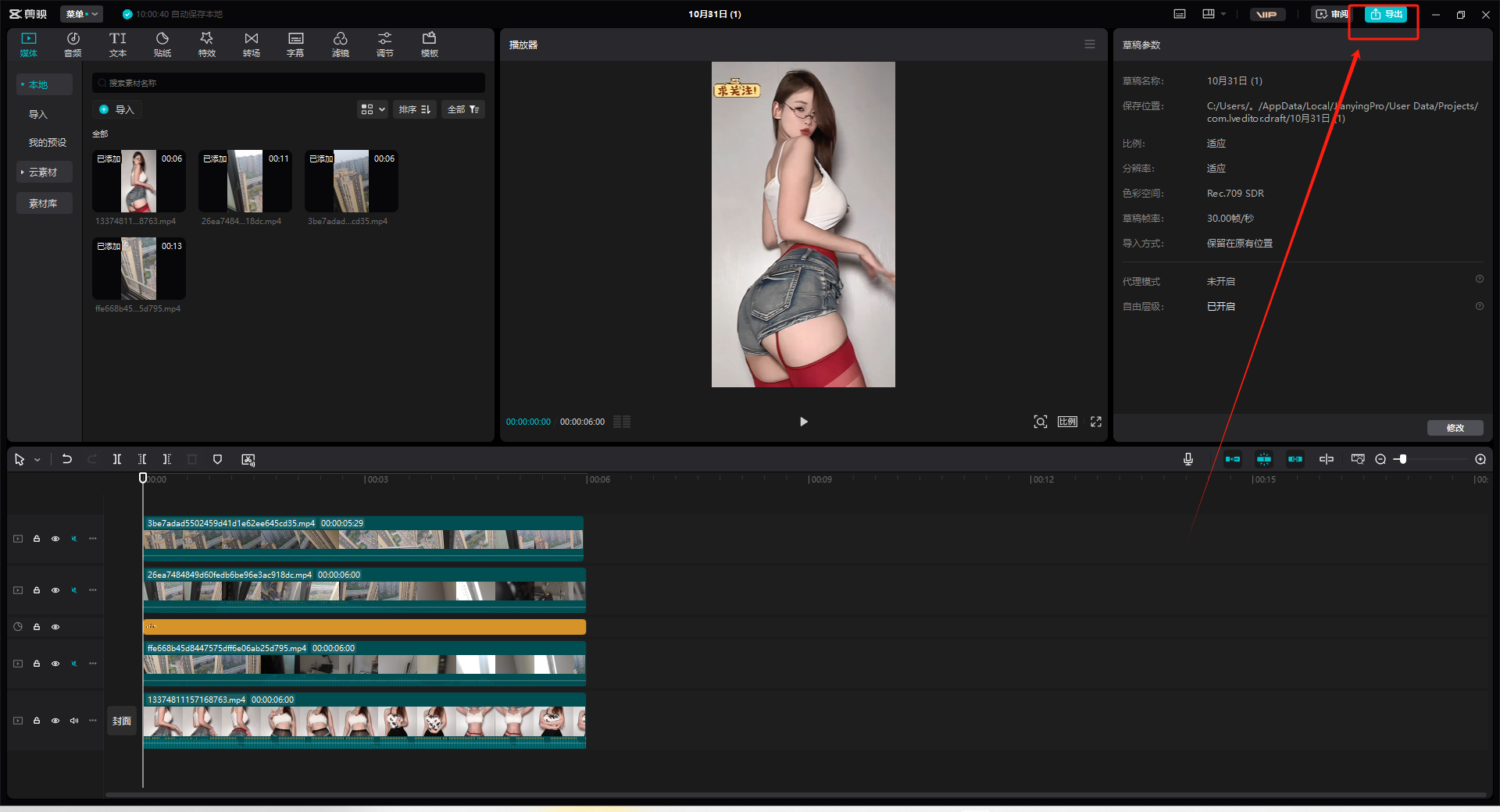Open the player panel hamburger menu
The image size is (1500, 812).
[x=1090, y=45]
